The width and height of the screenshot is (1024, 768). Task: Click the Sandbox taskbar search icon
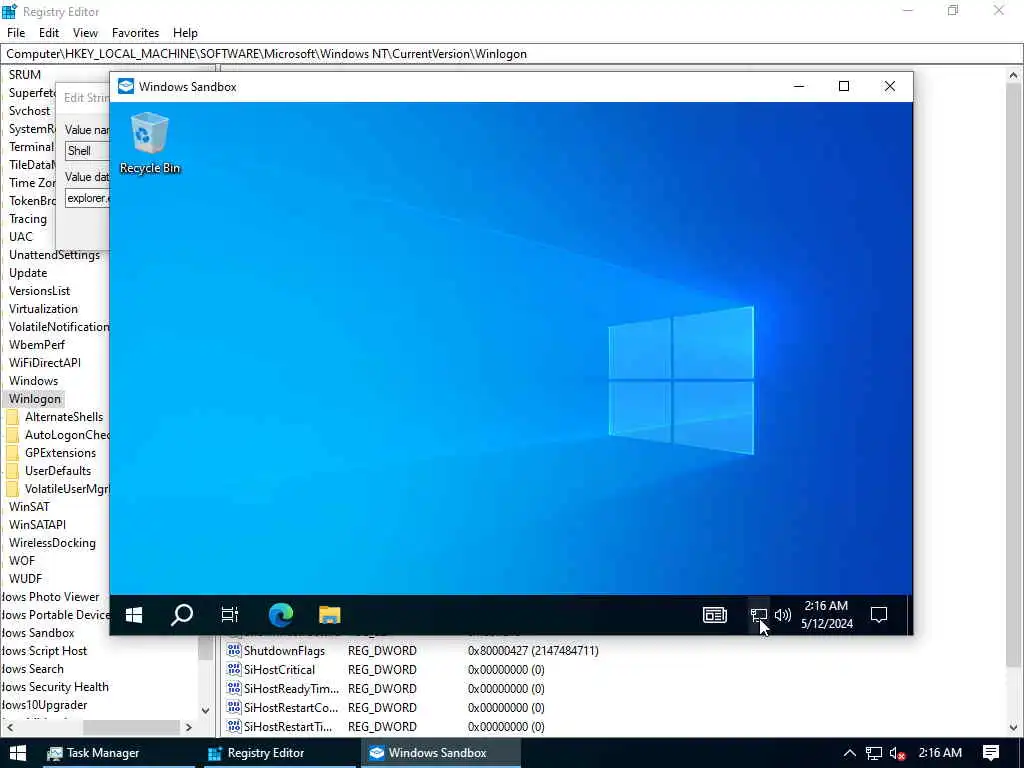[182, 615]
